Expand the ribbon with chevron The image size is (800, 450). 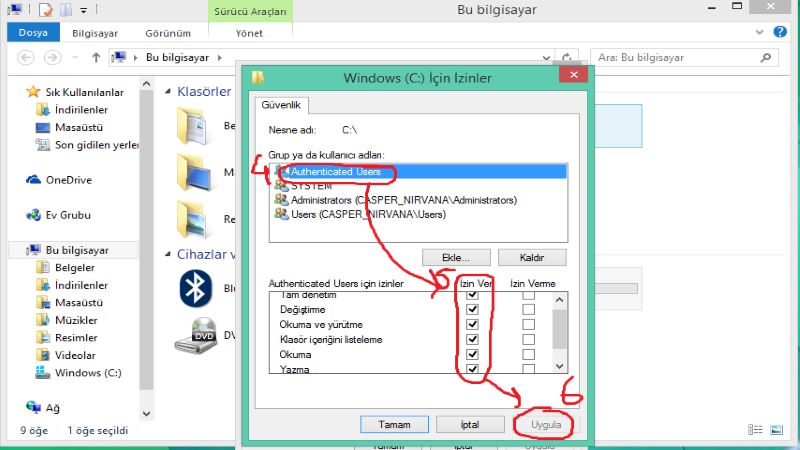(759, 32)
